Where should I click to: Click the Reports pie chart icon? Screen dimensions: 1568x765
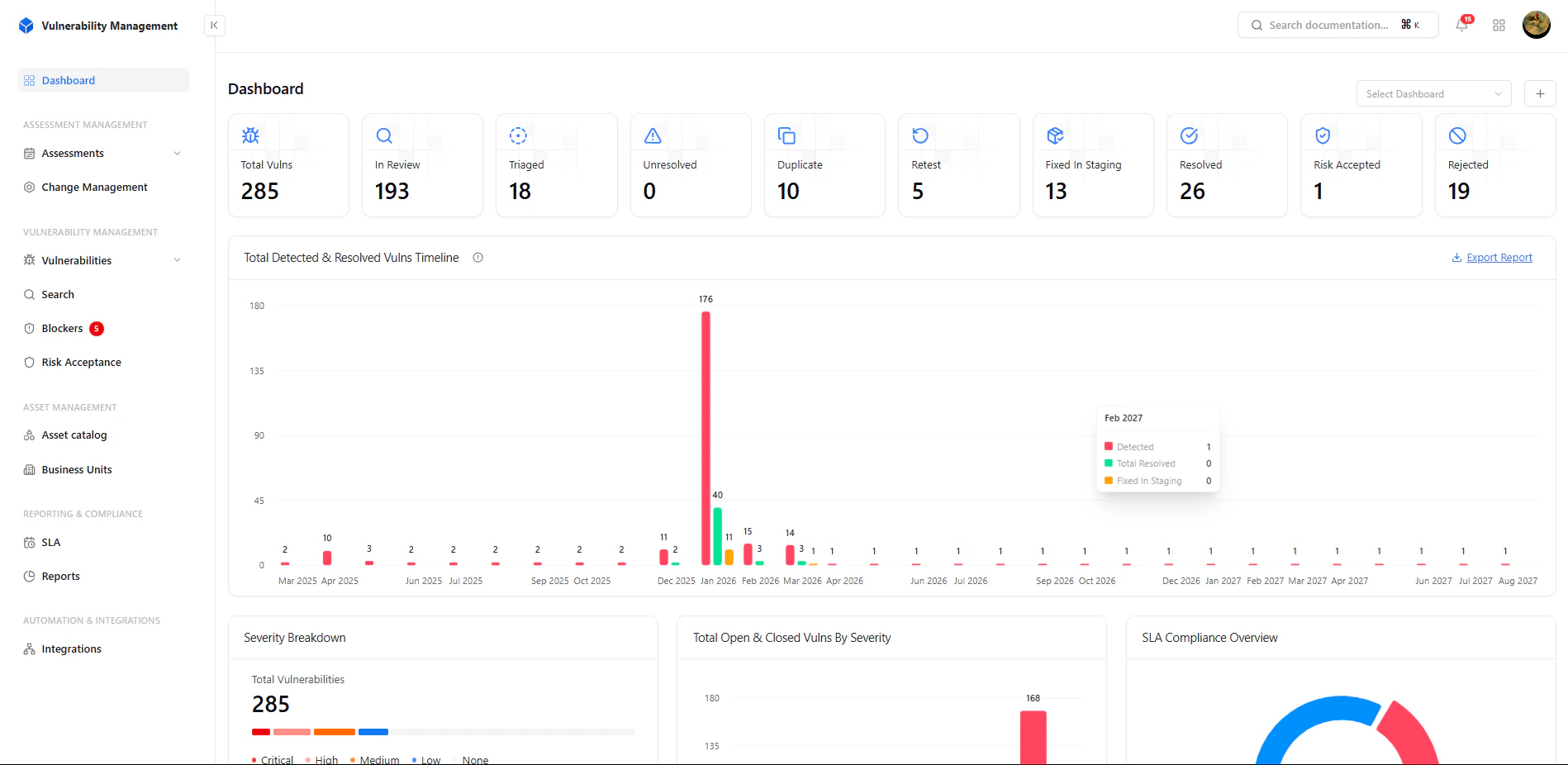click(30, 577)
